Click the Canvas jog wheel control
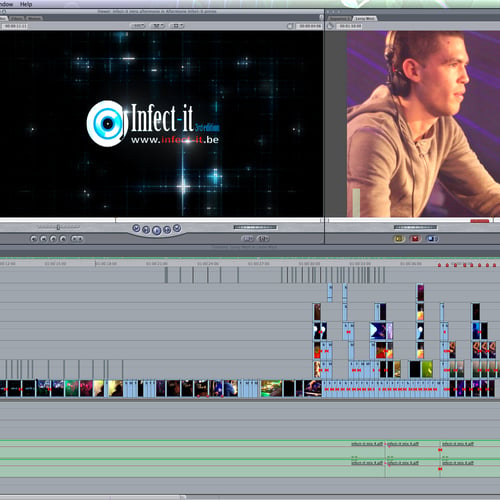Viewport: 500px width, 500px height. point(415,227)
